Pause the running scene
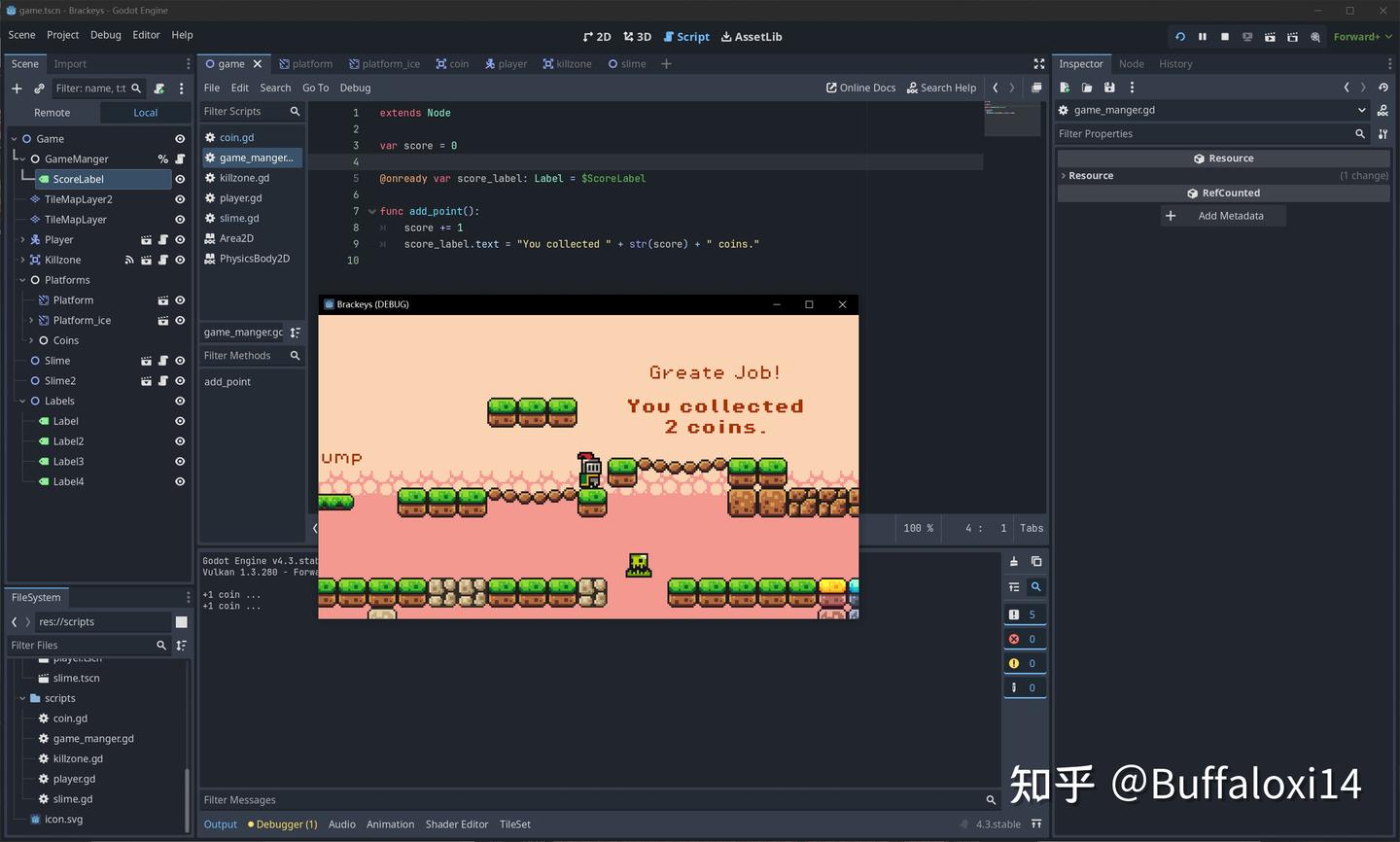 click(x=1203, y=36)
